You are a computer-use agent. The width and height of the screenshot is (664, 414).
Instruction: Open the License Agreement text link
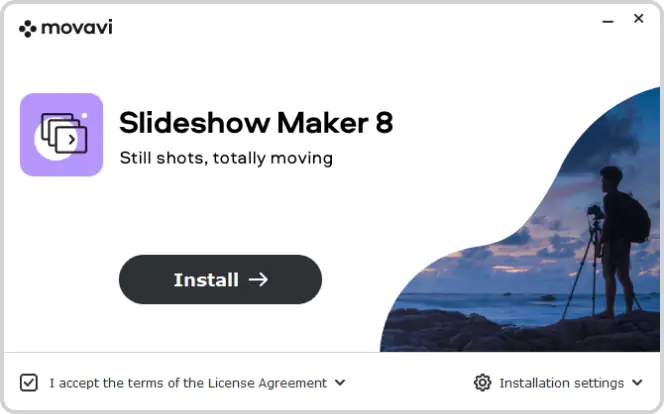267,383
